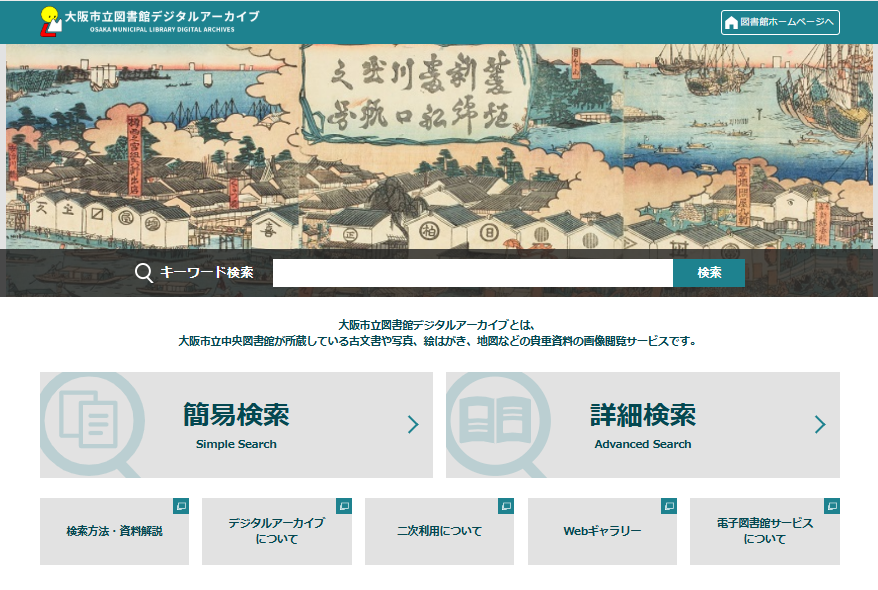The height and width of the screenshot is (590, 878).
Task: Click new-window icon on 二次利用について
Action: (x=506, y=505)
